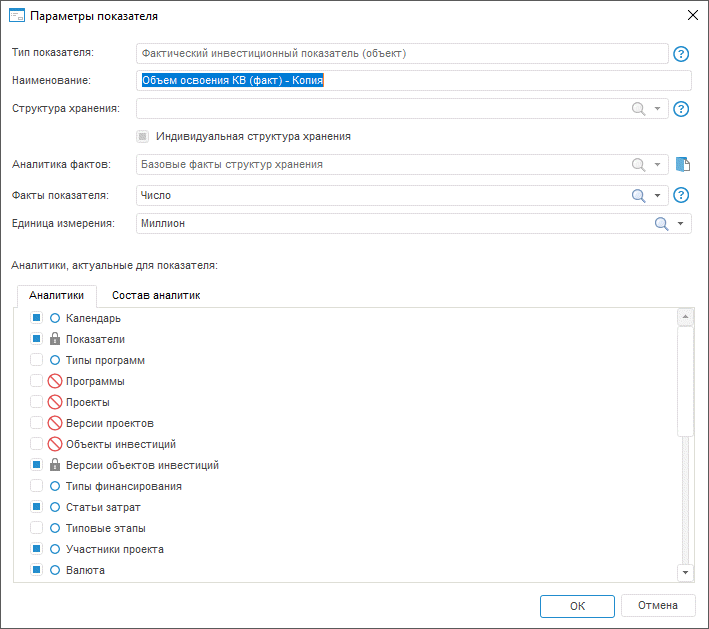Open the Единица измерения dropdown arrow
Screen dimensions: 709x629
[681, 224]
